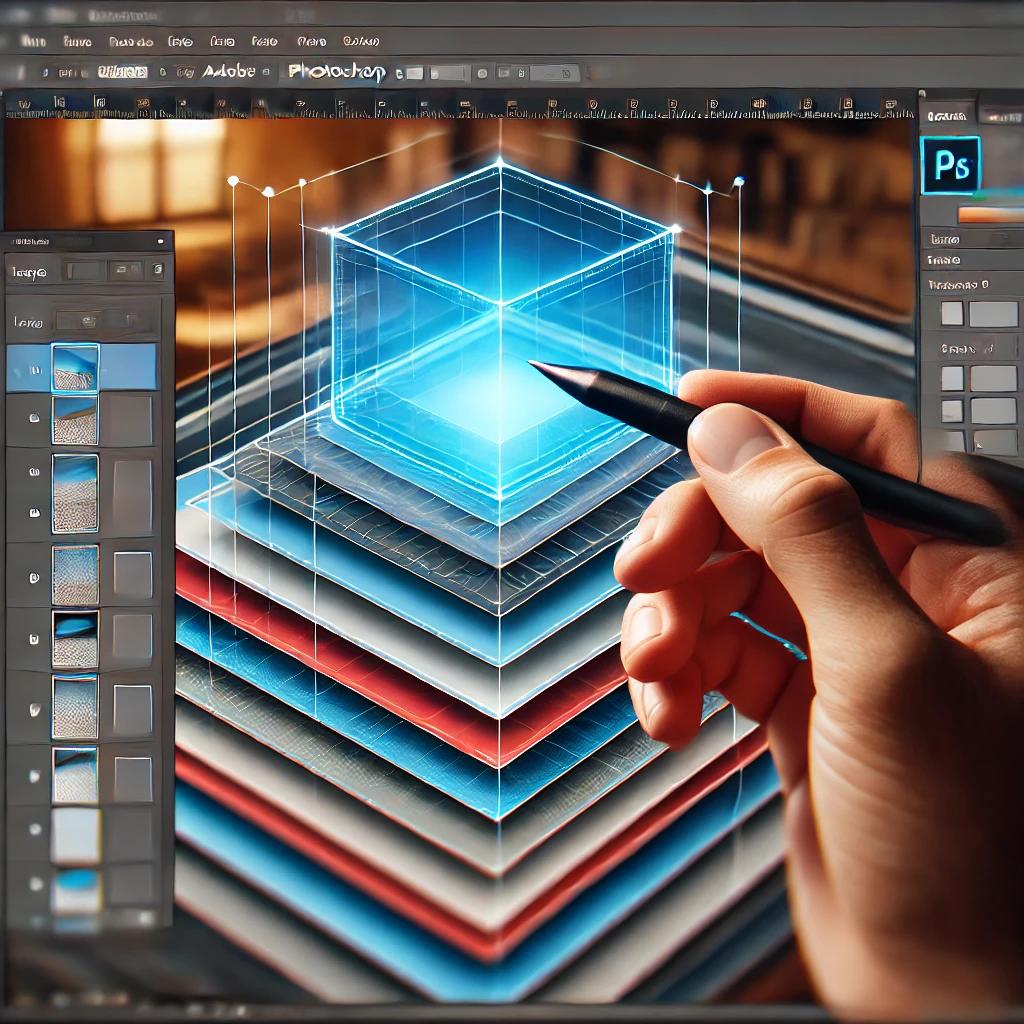Click the fourth layer's mask thumbnail
Viewport: 1024px width, 1024px height.
point(133,575)
